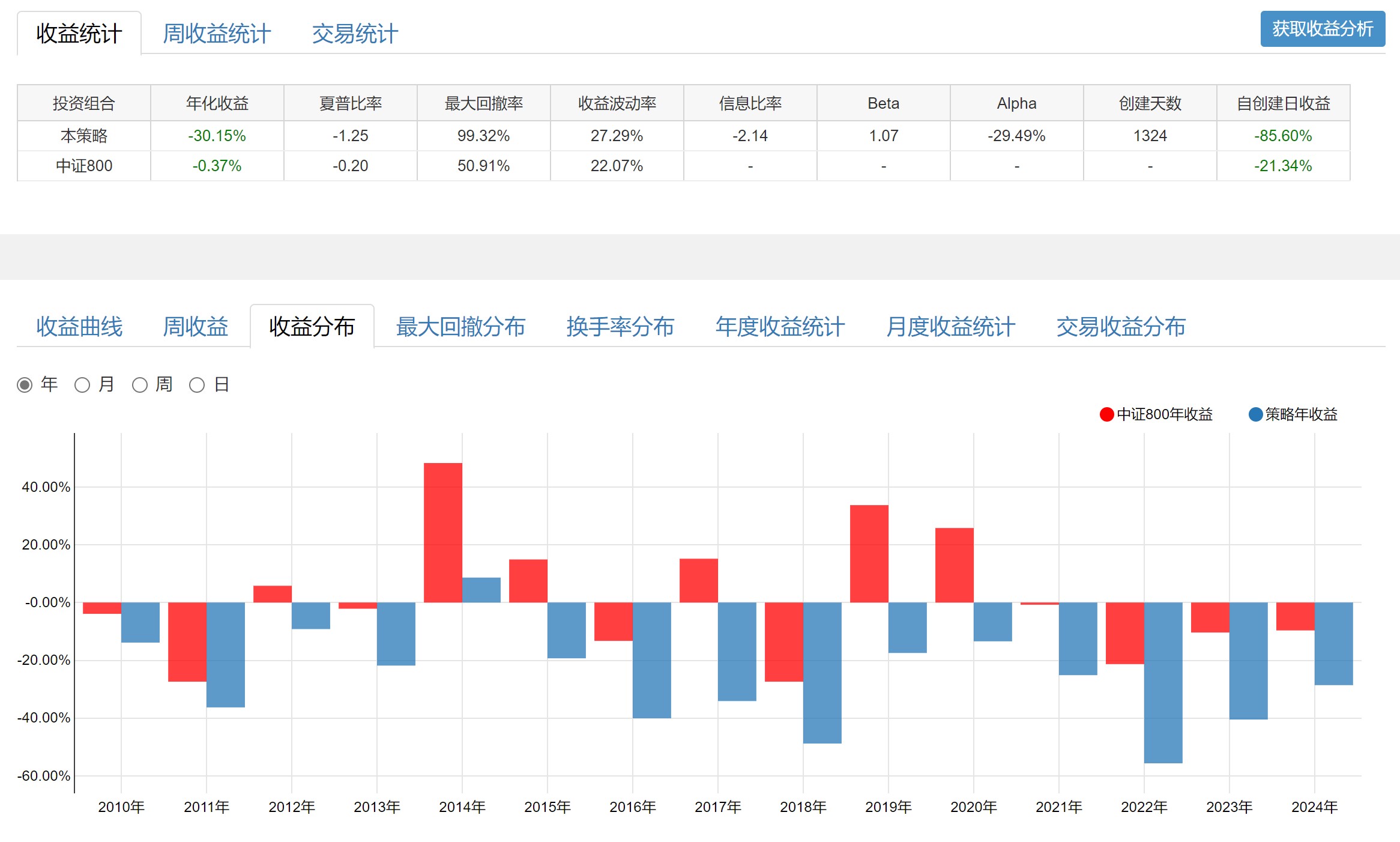
Task: Open 月度收益统计 tab
Action: point(950,327)
